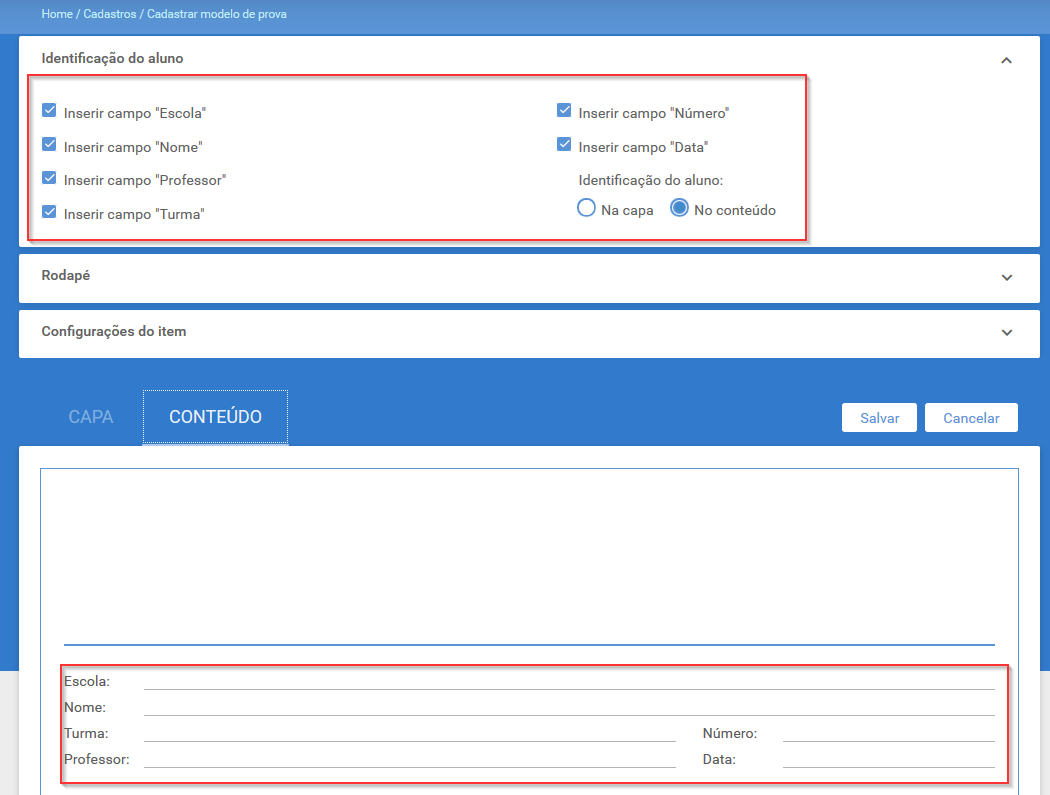Open the Home breadcrumb link
The image size is (1050, 795).
[x=57, y=14]
